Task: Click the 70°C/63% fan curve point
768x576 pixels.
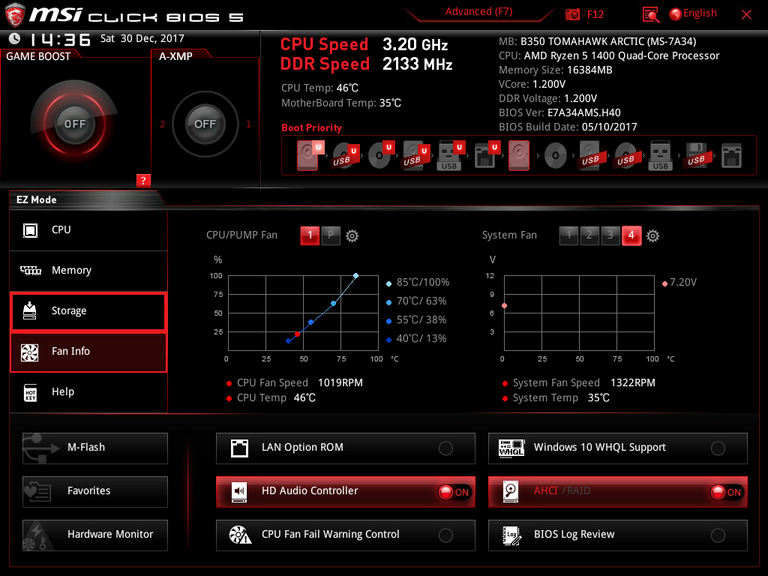Action: (x=334, y=304)
